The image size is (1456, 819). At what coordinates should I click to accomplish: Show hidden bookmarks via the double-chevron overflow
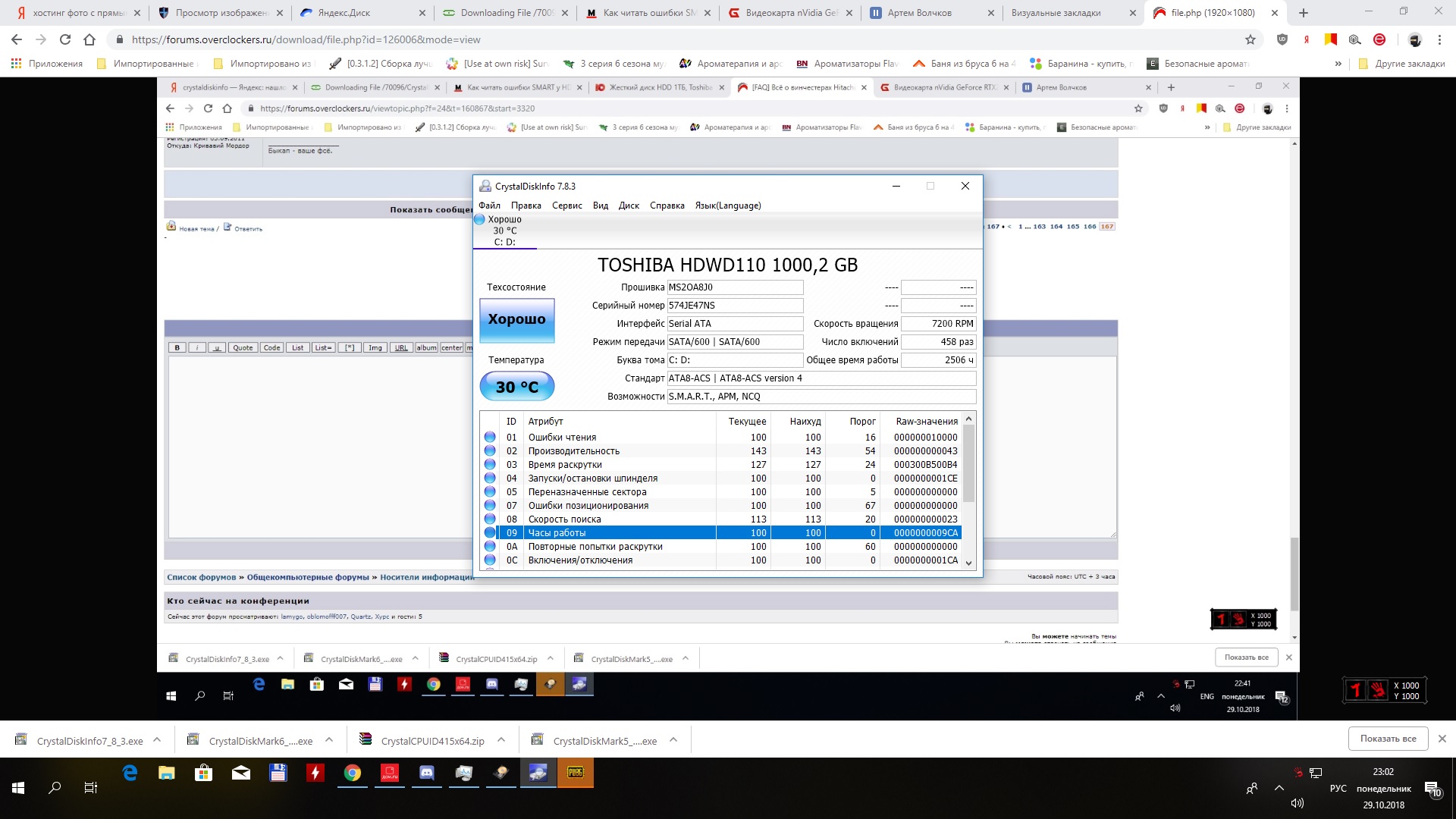pos(1338,64)
